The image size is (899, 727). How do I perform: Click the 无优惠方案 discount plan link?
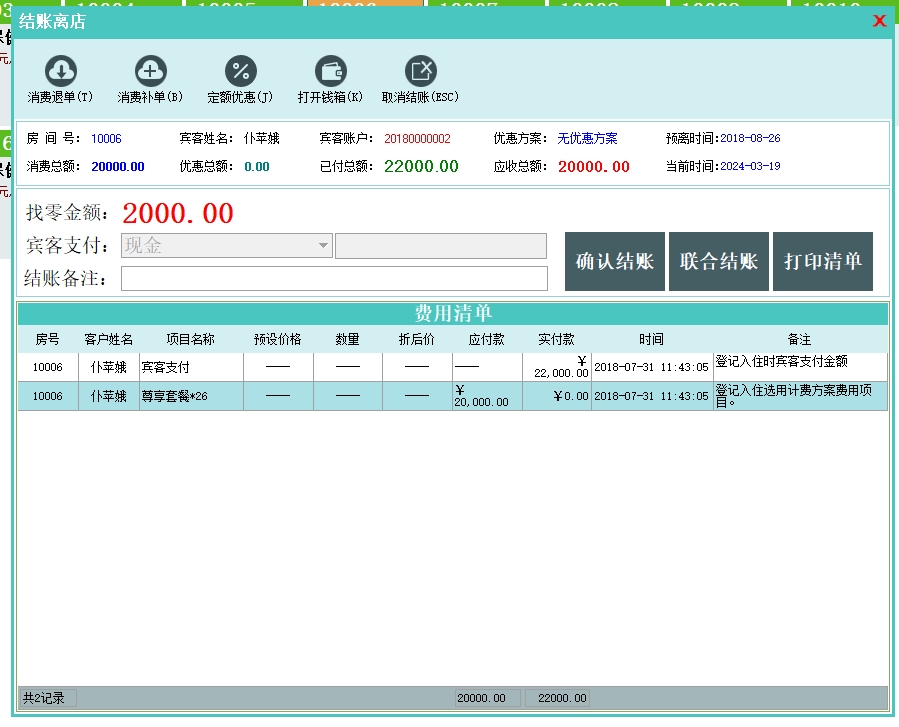(587, 139)
